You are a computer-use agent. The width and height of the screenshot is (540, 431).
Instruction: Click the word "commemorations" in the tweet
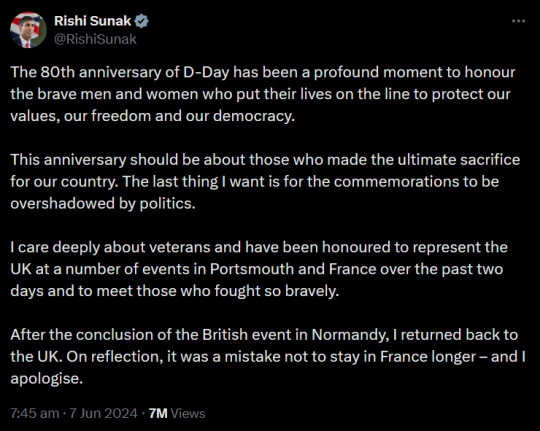point(396,182)
